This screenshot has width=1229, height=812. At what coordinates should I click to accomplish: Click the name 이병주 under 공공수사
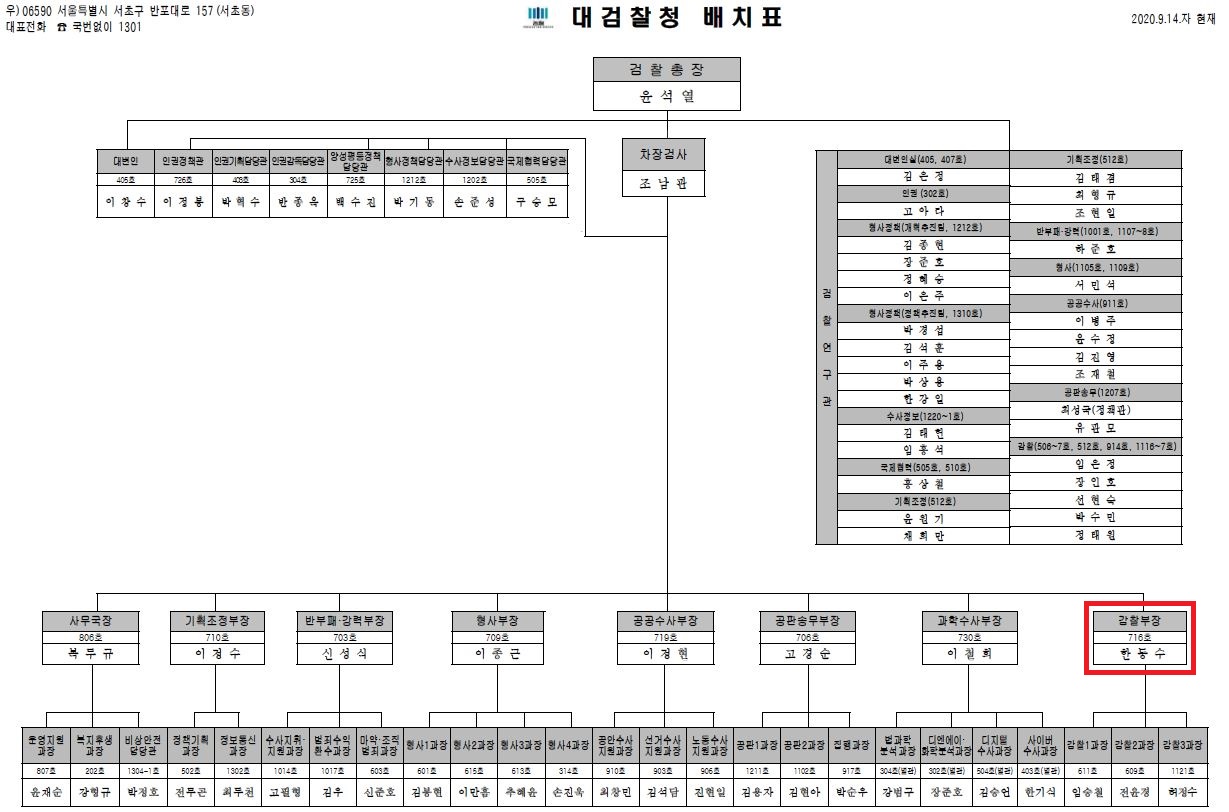[x=1095, y=320]
